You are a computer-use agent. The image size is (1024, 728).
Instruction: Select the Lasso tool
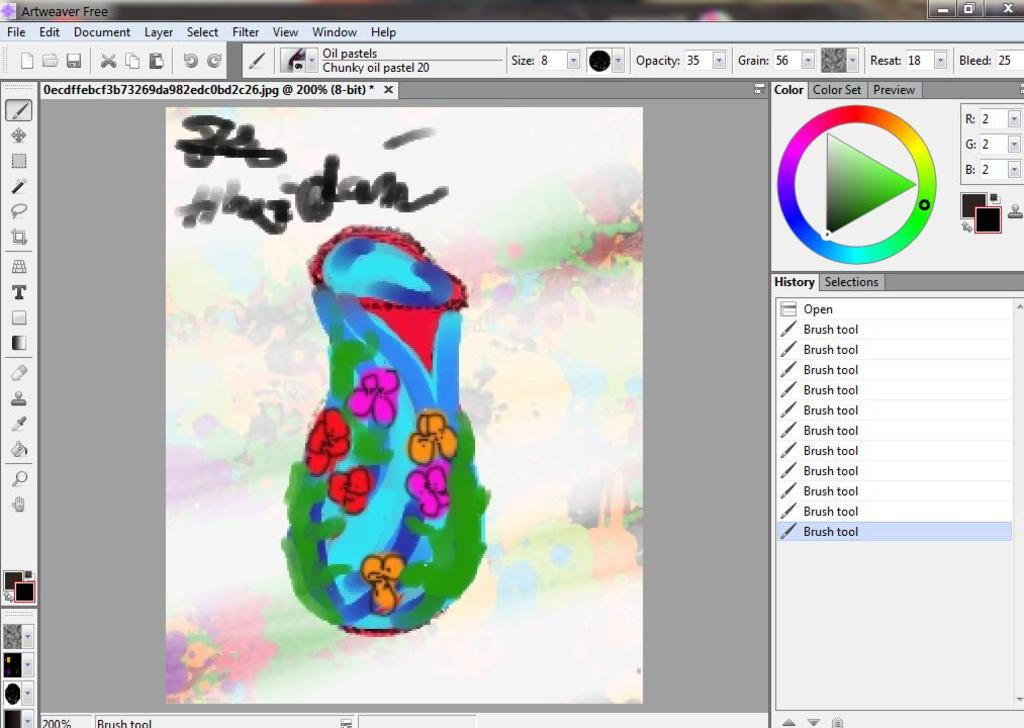point(19,211)
